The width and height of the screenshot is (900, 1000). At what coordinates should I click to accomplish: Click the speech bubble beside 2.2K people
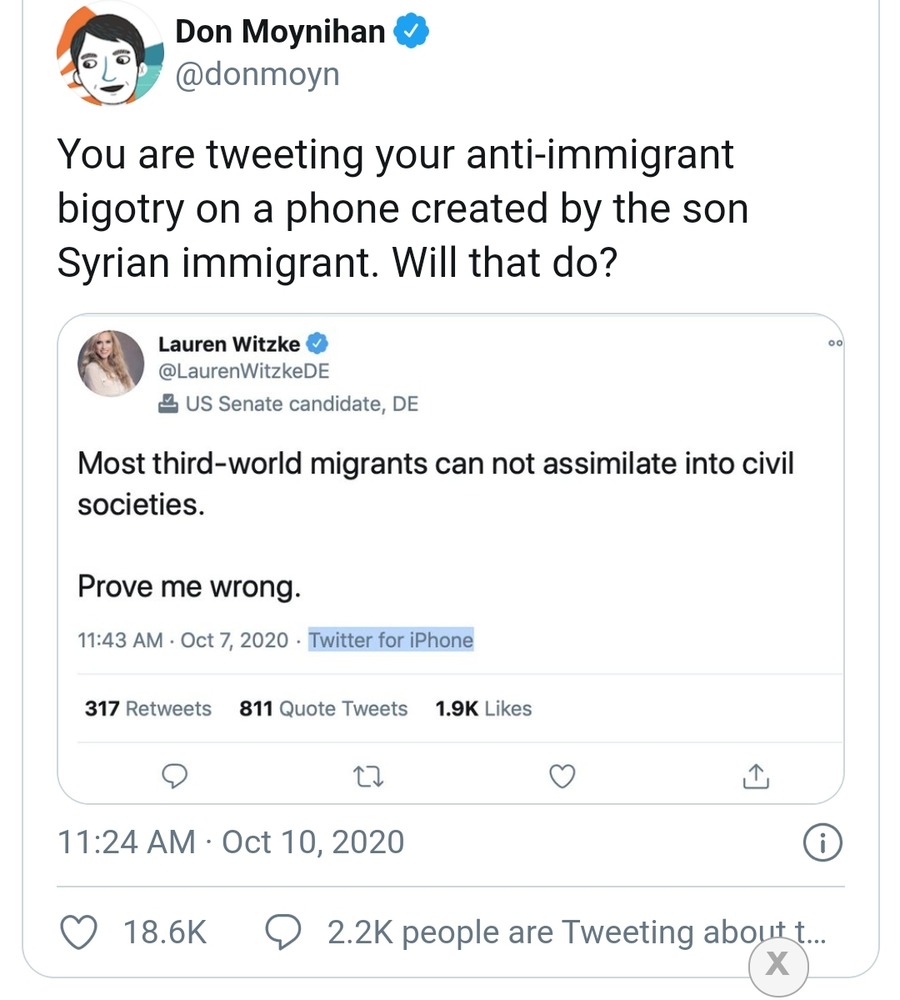pyautogui.click(x=284, y=932)
